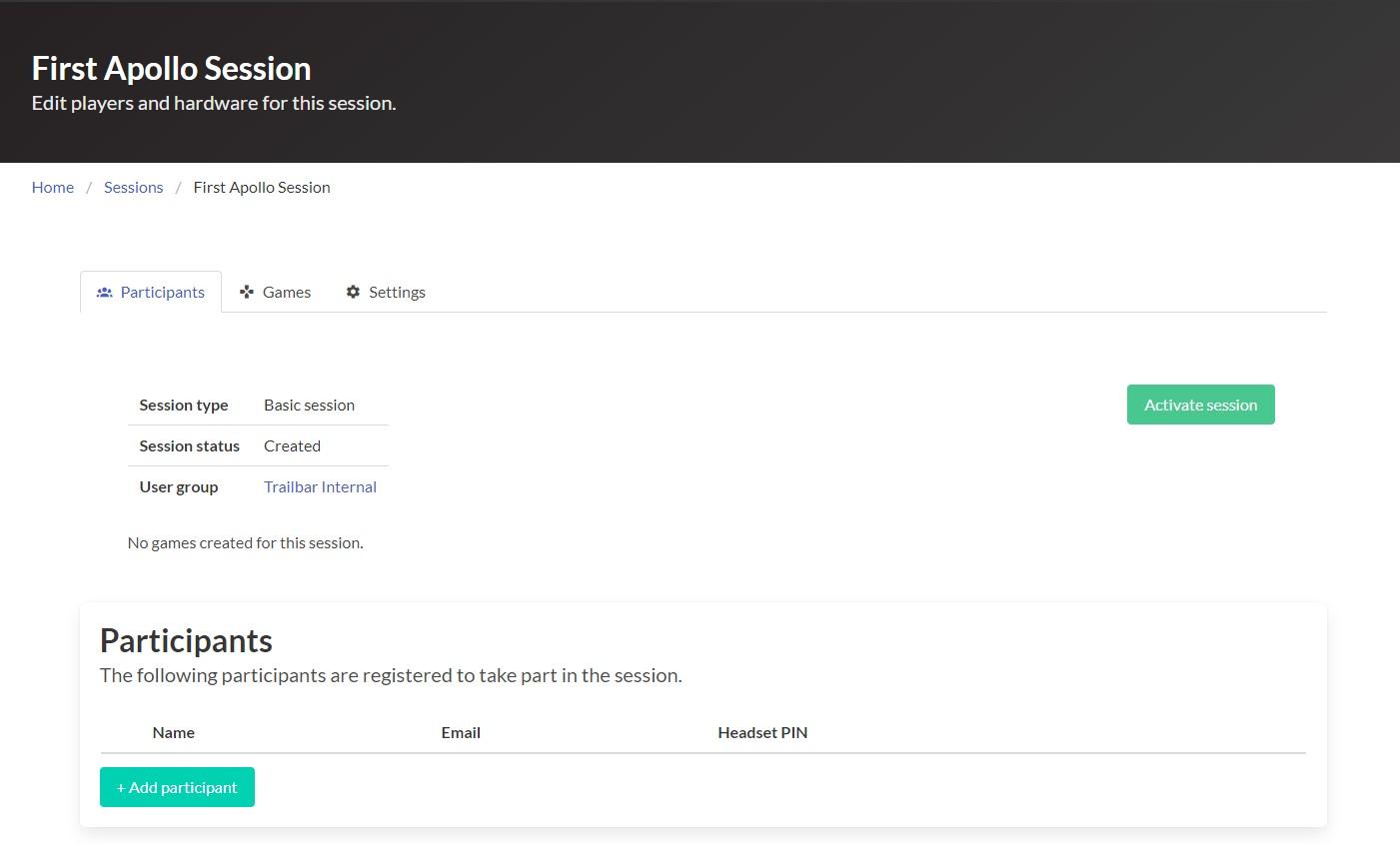The width and height of the screenshot is (1400, 845).
Task: Go to Home in the breadcrumb
Action: point(53,188)
